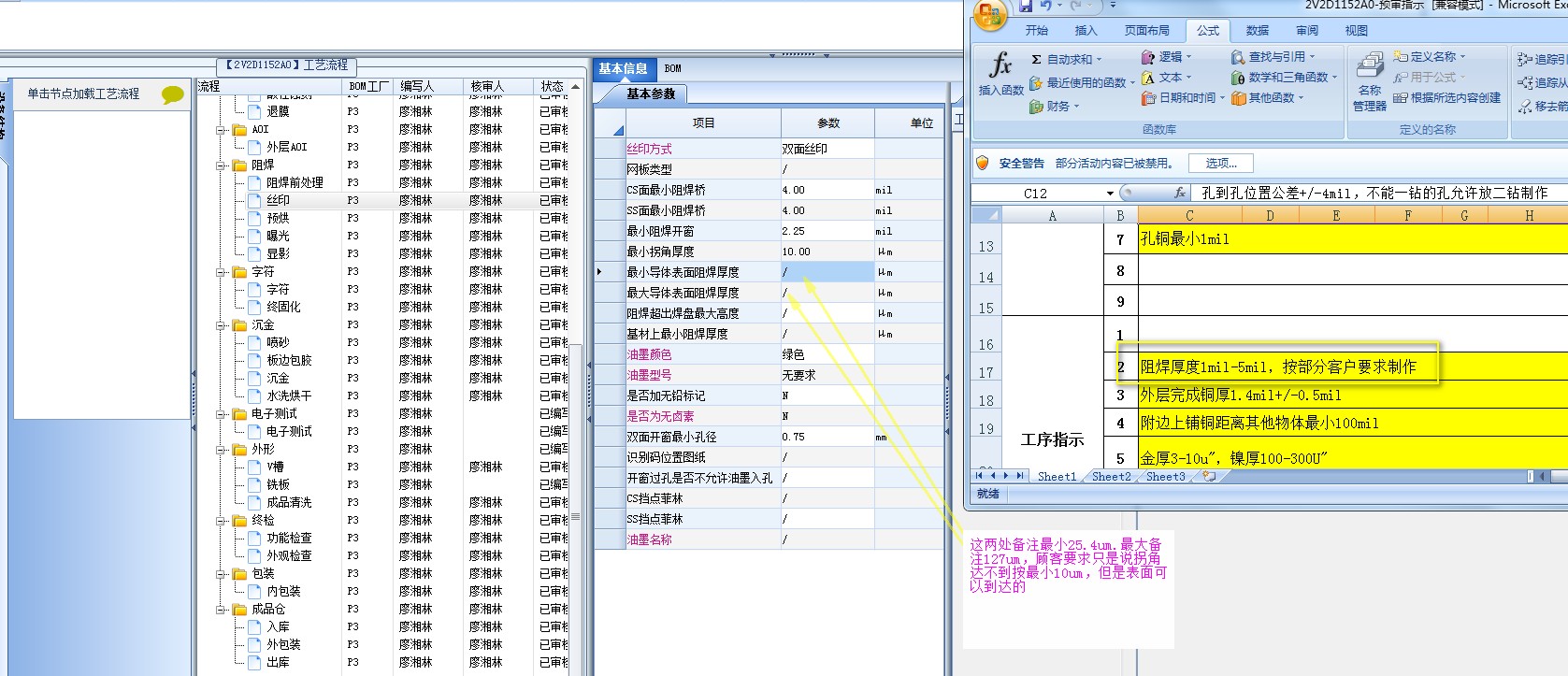1568x676 pixels.
Task: Collapse the 字符 folder node
Action: pyautogui.click(x=222, y=272)
